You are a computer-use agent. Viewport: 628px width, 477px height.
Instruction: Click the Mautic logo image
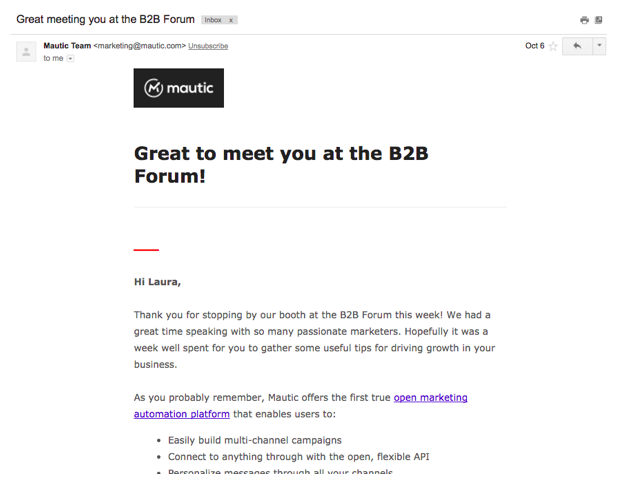[179, 88]
